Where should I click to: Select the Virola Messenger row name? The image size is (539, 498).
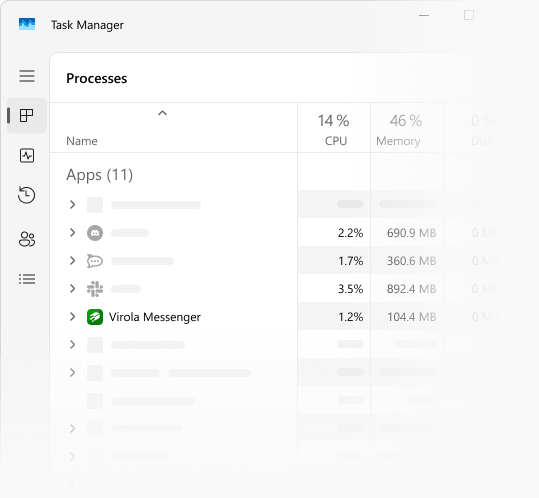(x=155, y=317)
